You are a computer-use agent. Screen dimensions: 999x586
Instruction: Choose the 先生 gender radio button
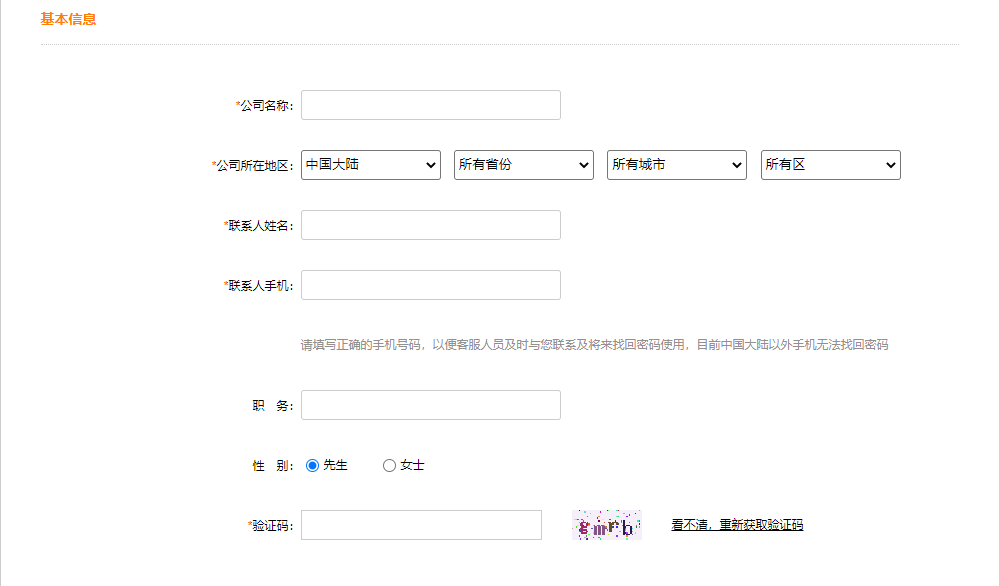(312, 465)
